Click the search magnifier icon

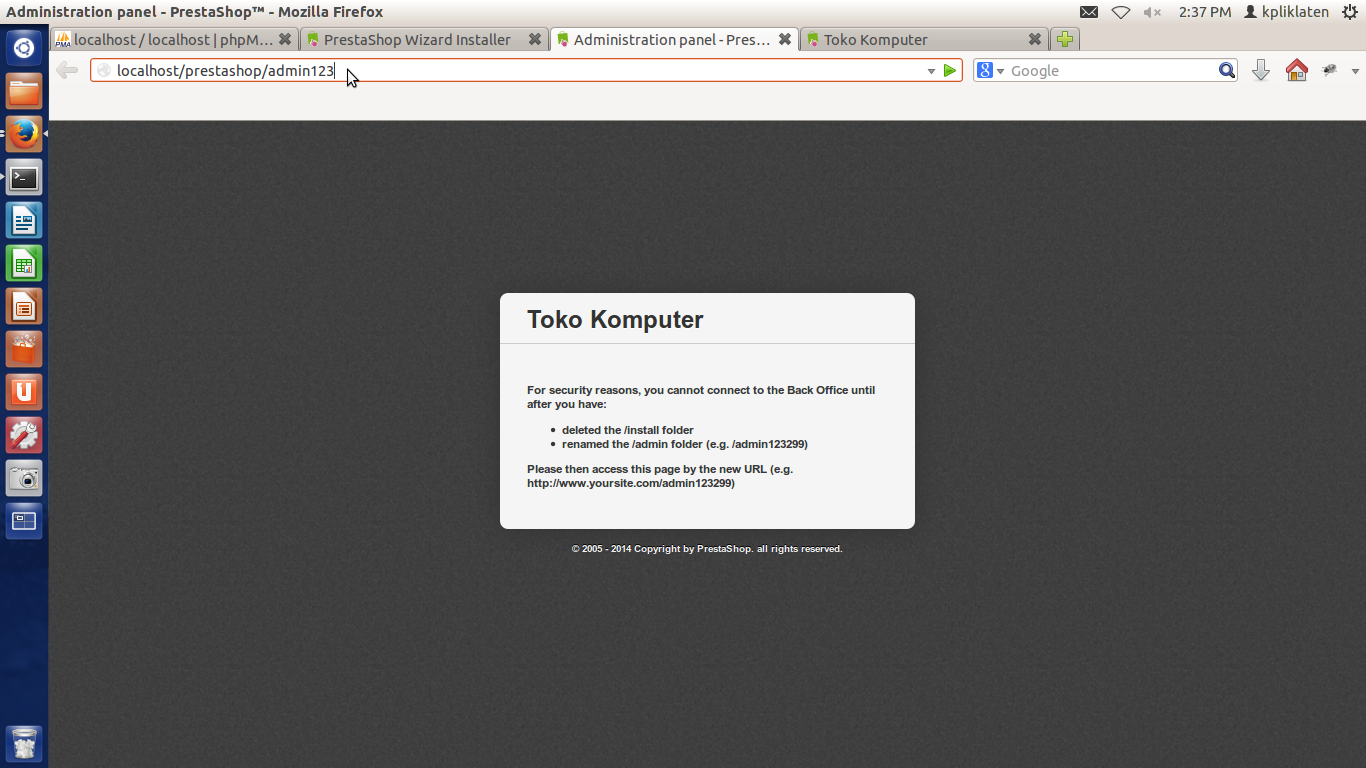pyautogui.click(x=1227, y=70)
